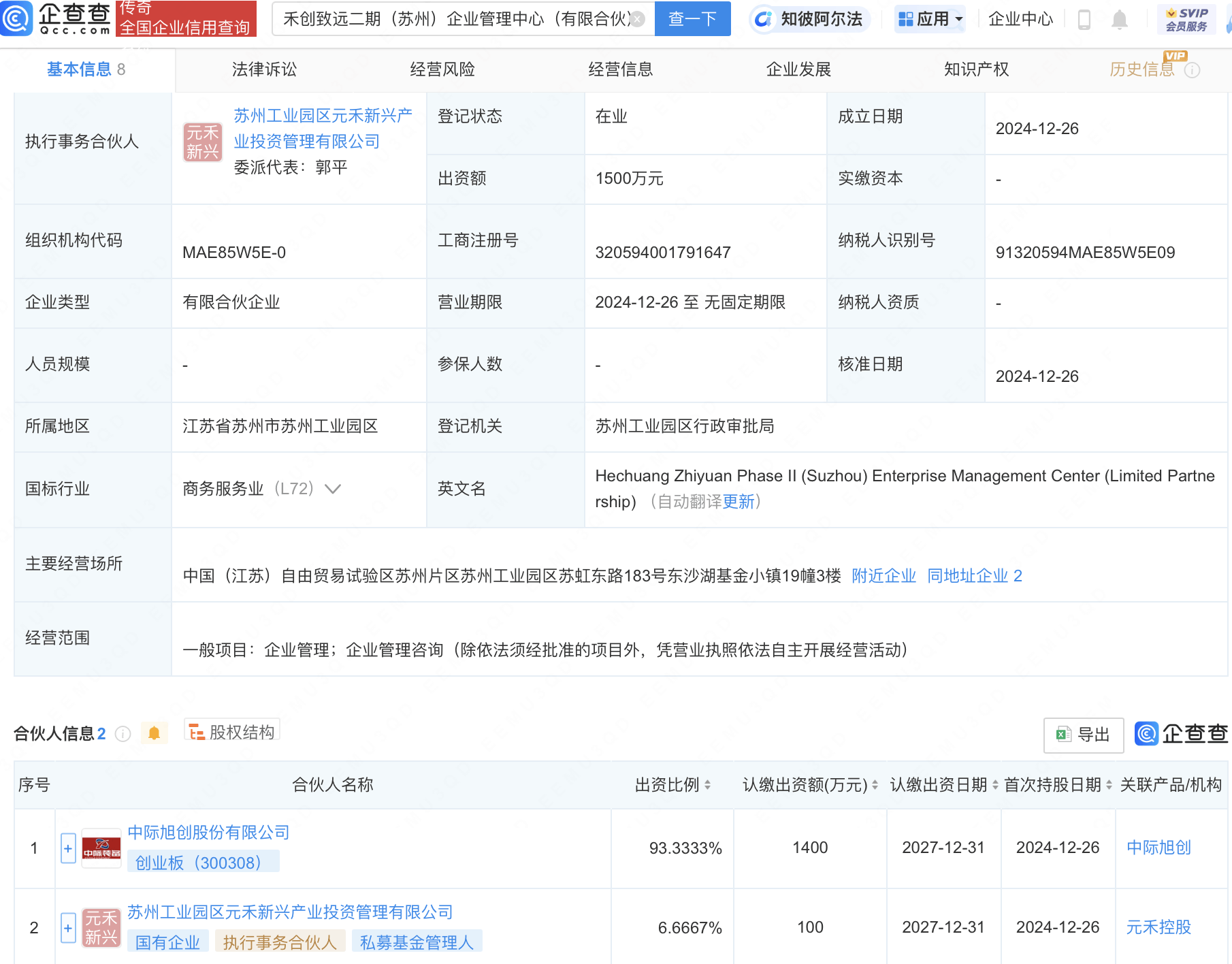1232x964 pixels.
Task: Open 苏州工业园区元禾新兴产业投资管理有限公司 executive partner link
Action: coord(323,129)
